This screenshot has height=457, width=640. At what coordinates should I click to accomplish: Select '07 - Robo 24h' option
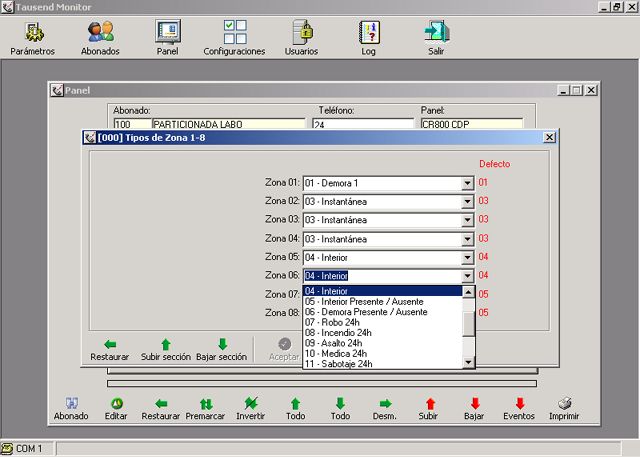383,322
